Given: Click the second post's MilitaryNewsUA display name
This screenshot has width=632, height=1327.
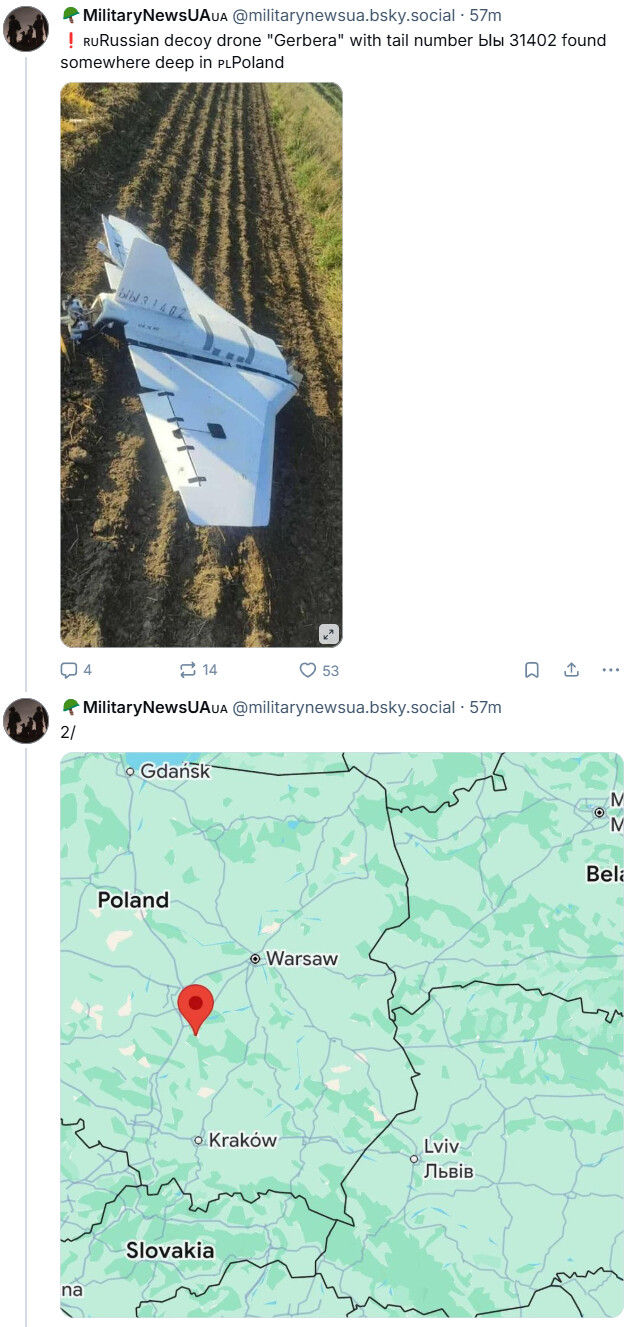Looking at the screenshot, I should pyautogui.click(x=146, y=707).
